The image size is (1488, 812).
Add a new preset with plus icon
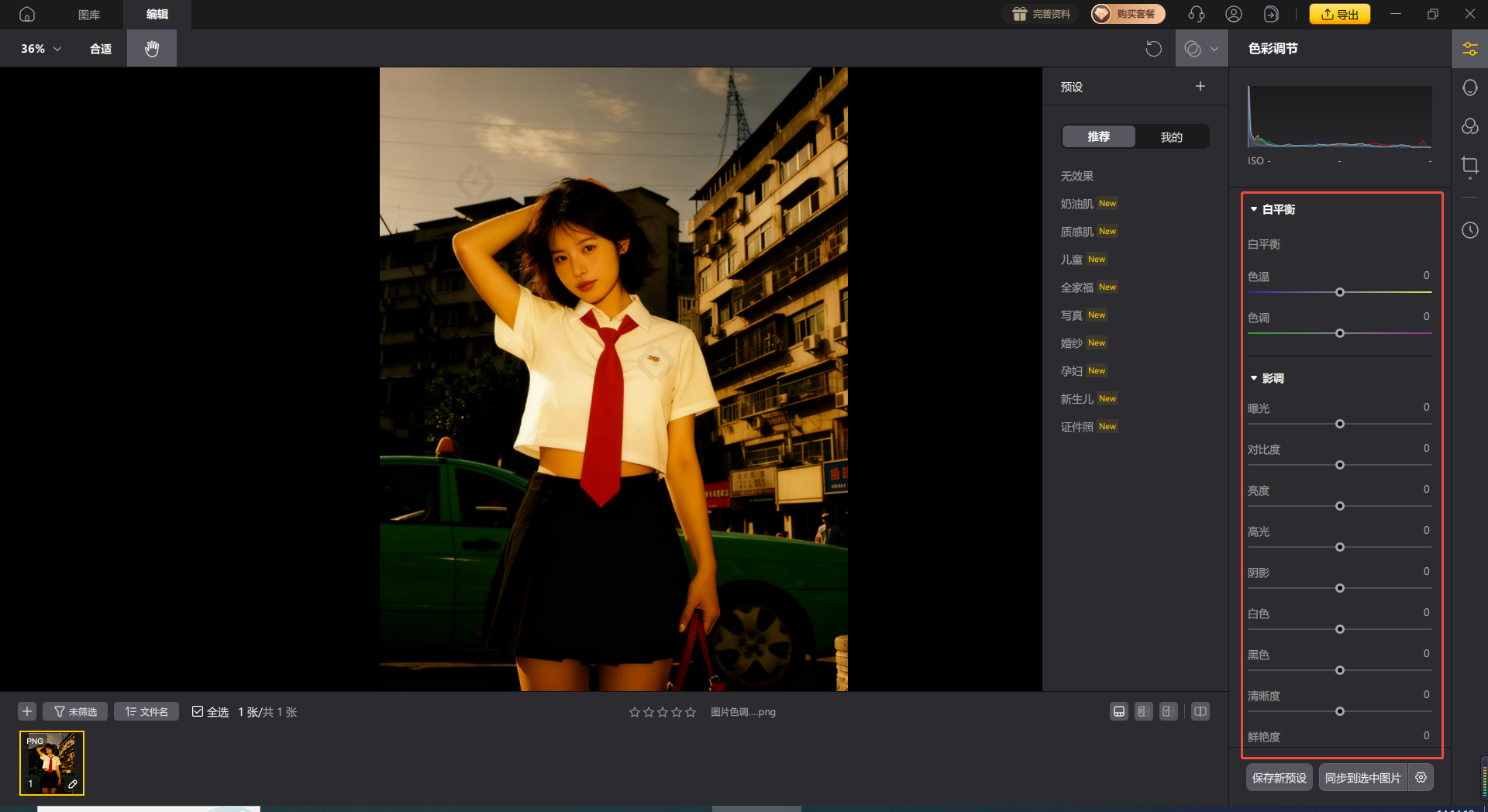pos(1200,86)
